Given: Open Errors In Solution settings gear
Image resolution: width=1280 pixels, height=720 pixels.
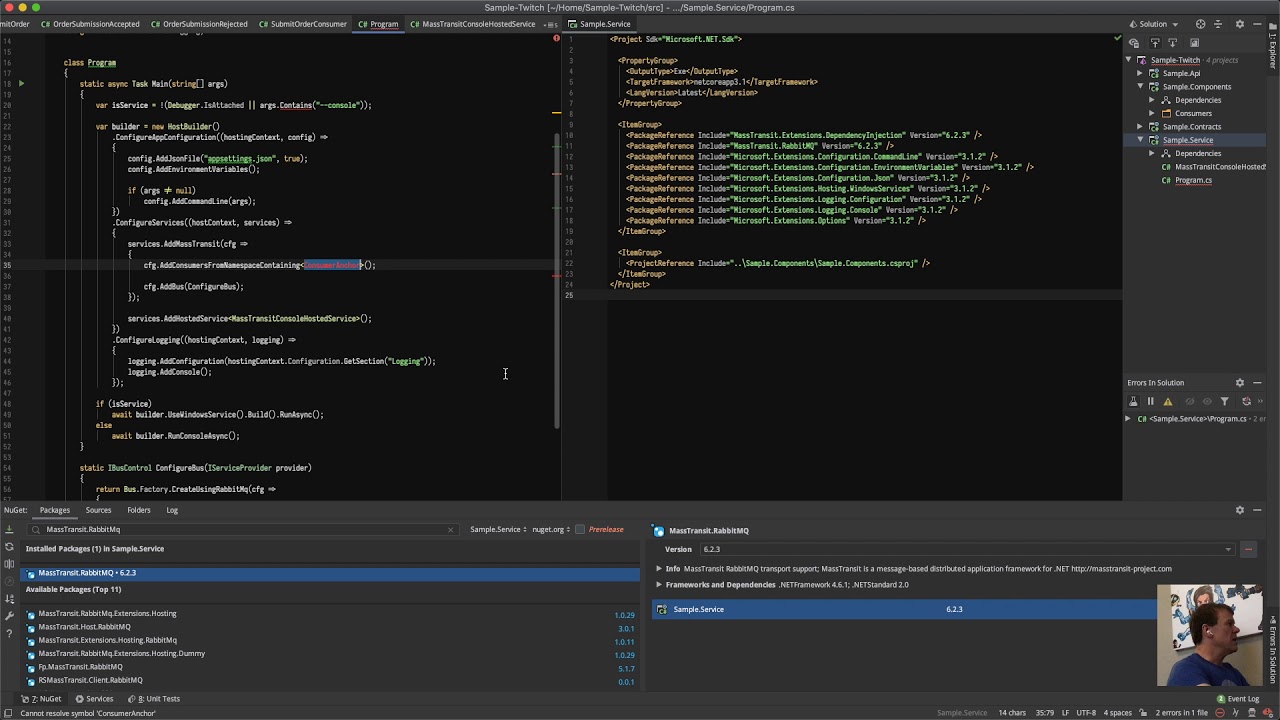Looking at the screenshot, I should (x=1240, y=383).
